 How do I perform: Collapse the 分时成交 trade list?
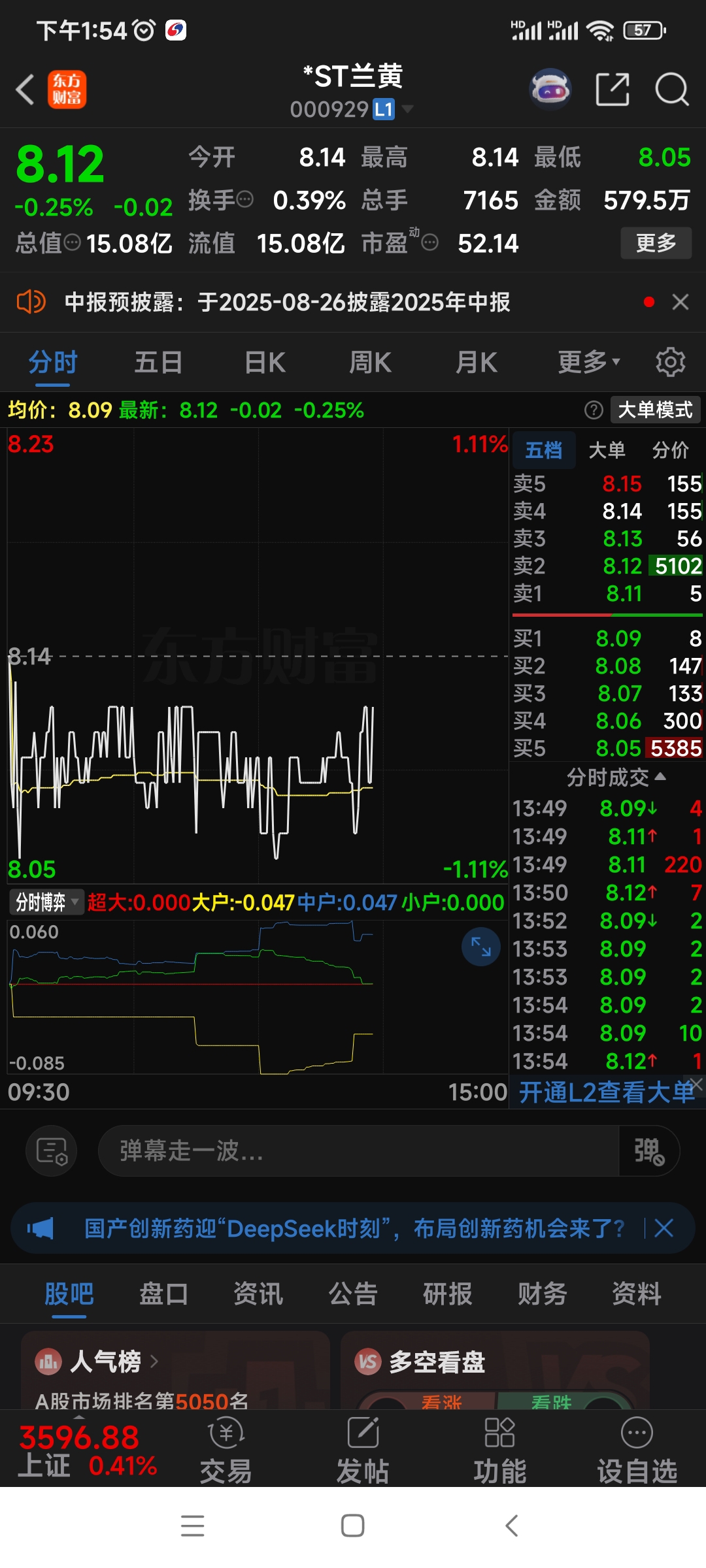click(x=616, y=777)
